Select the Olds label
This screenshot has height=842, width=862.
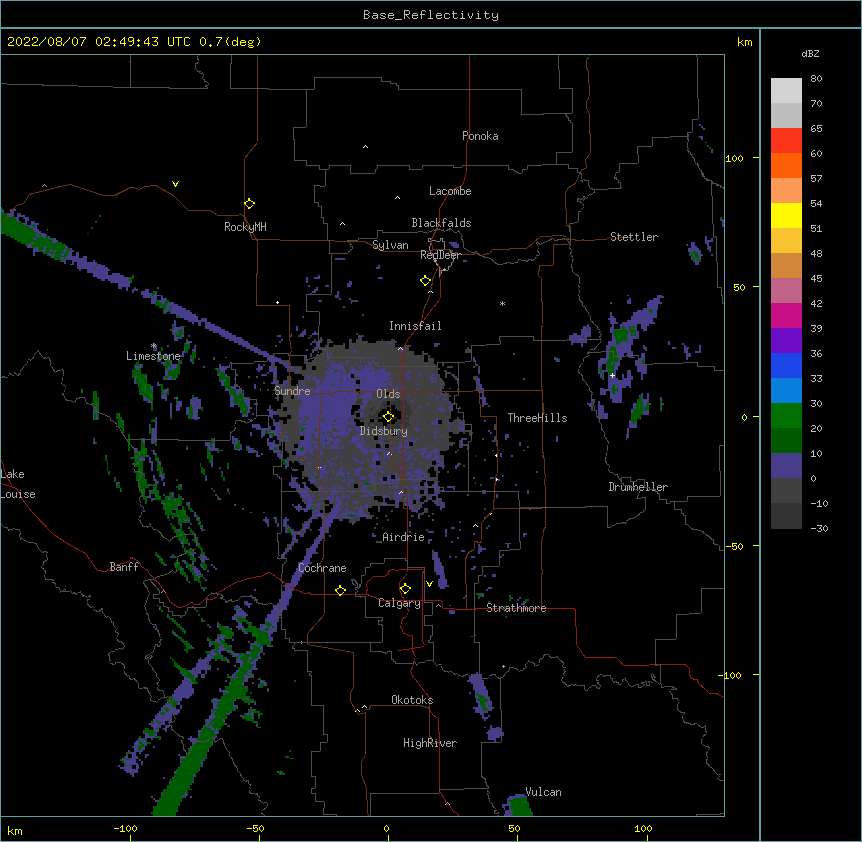click(x=388, y=394)
